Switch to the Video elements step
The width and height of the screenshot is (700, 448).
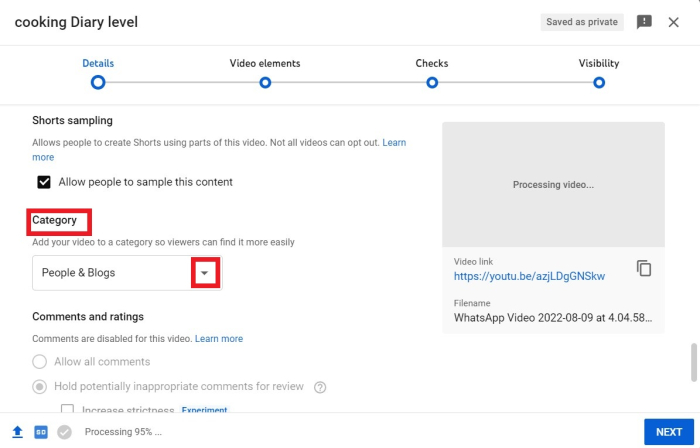[265, 83]
